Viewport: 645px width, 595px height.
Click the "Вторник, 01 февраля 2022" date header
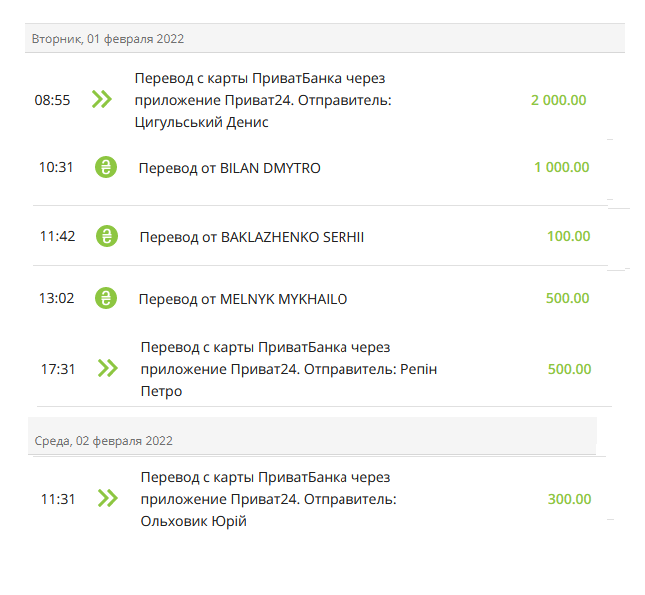click(108, 39)
